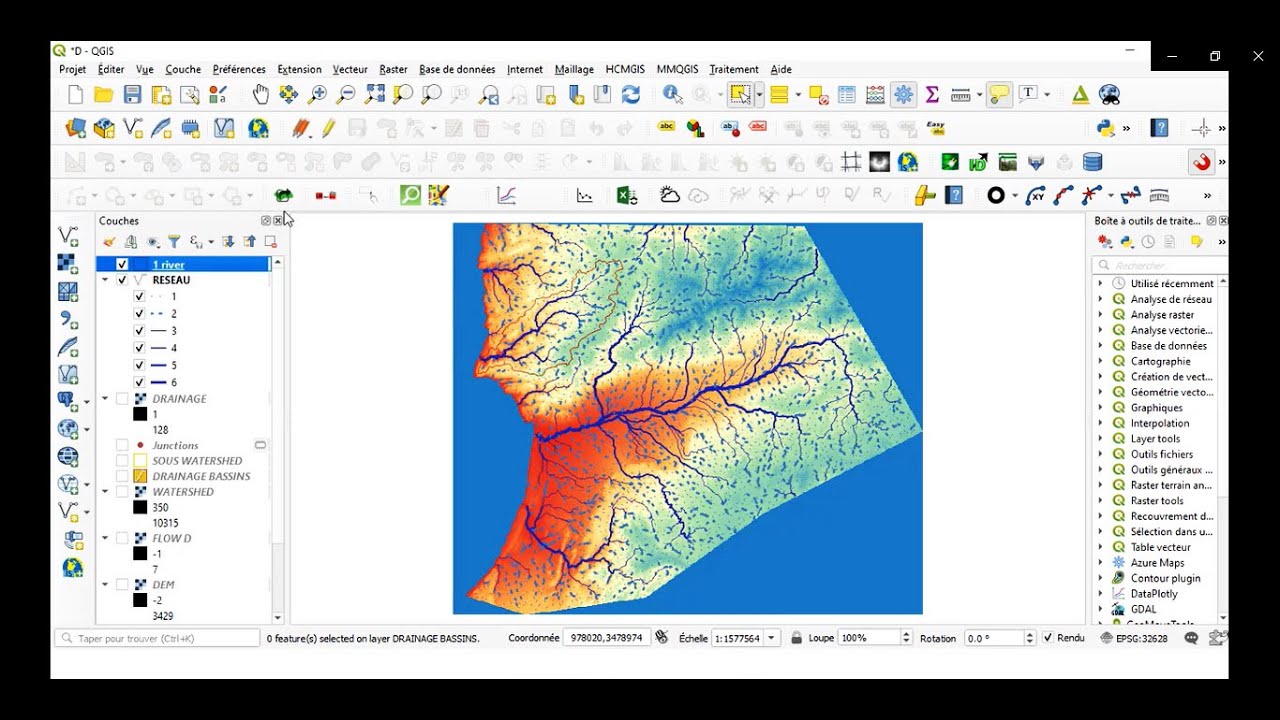Toggle snapping with the red magnet icon
The height and width of the screenshot is (720, 1280).
[x=1201, y=162]
